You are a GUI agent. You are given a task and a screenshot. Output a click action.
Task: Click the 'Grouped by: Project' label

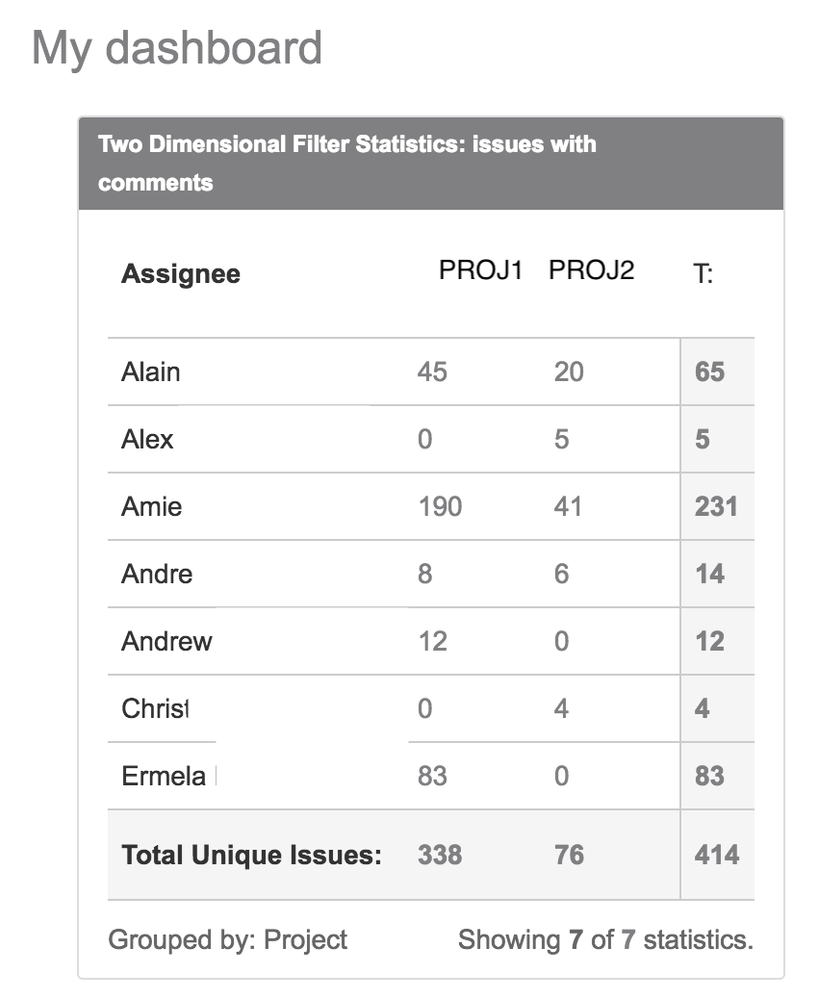(228, 940)
